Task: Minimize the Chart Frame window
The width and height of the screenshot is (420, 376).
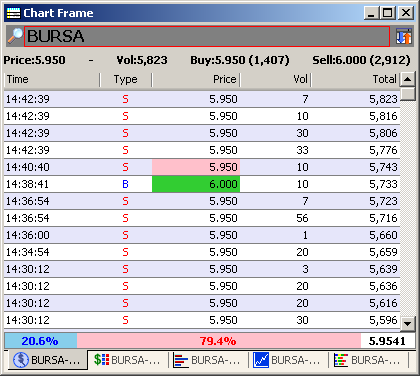Action: pyautogui.click(x=372, y=13)
